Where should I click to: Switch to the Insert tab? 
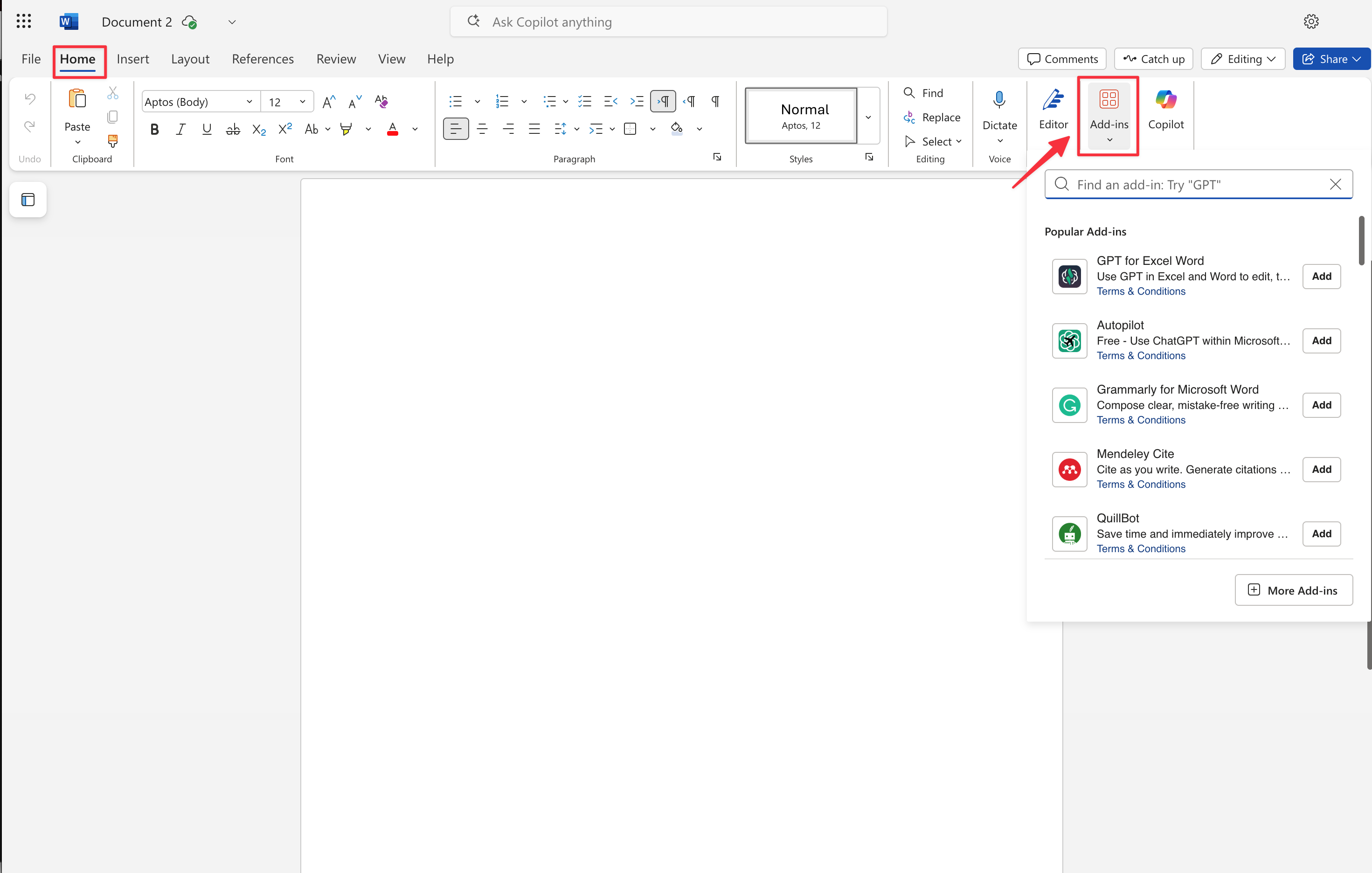tap(133, 59)
